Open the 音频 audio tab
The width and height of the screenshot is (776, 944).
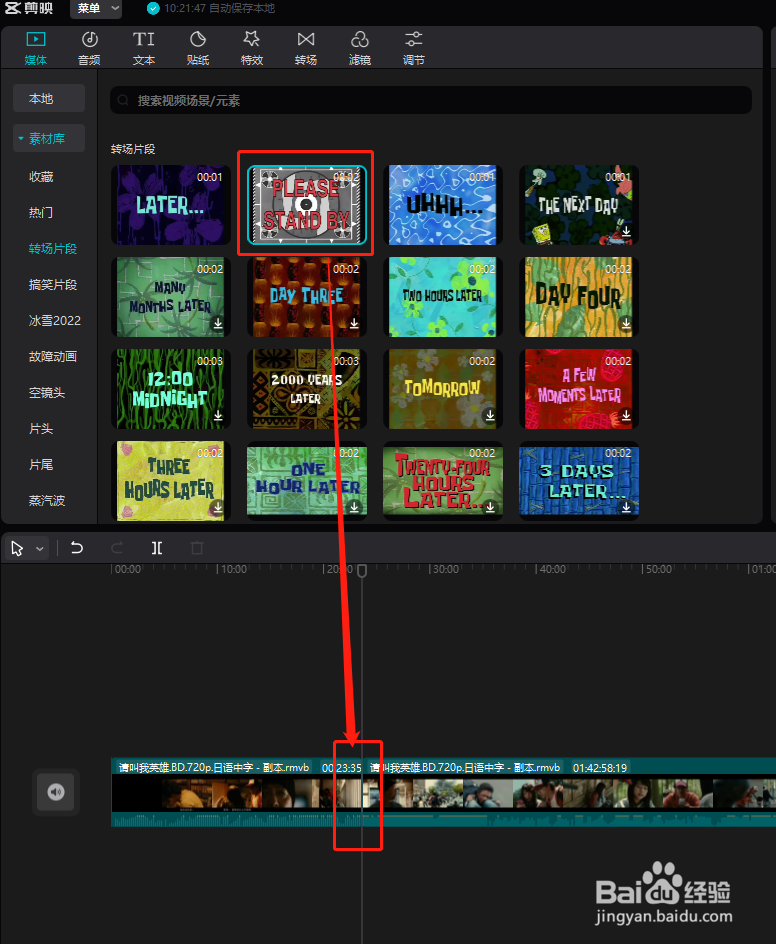(x=89, y=49)
